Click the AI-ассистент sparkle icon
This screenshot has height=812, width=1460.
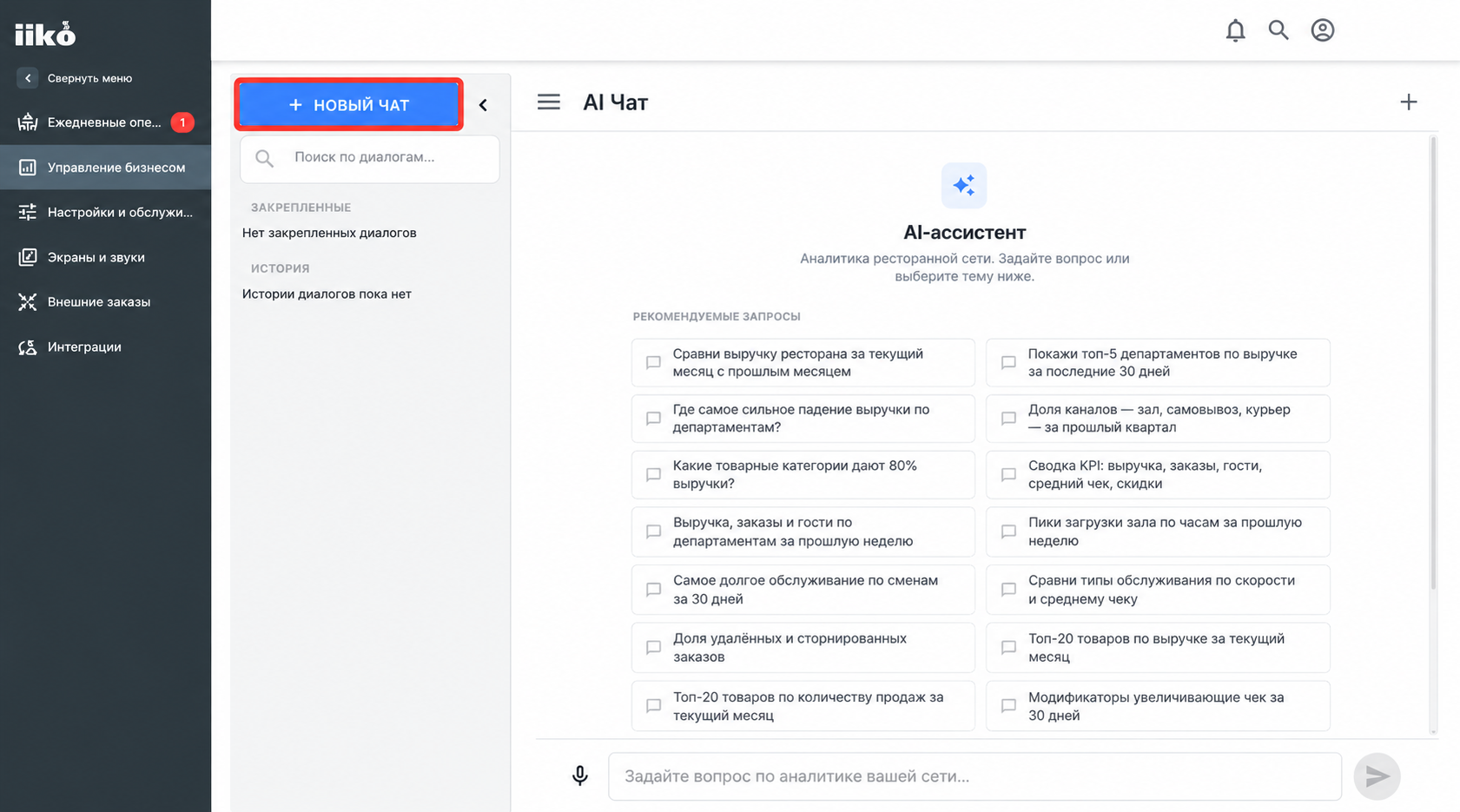point(964,185)
